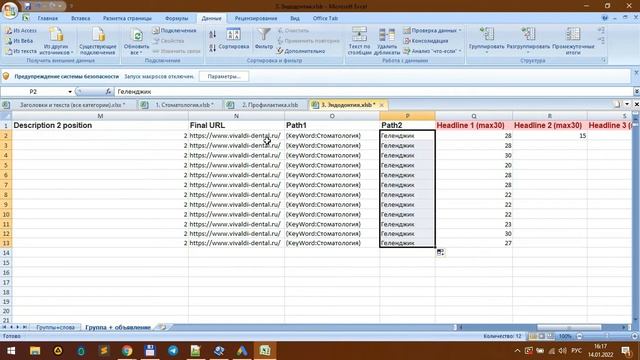Select column N header
Viewport: 640px width, 360px height.
tap(236, 116)
